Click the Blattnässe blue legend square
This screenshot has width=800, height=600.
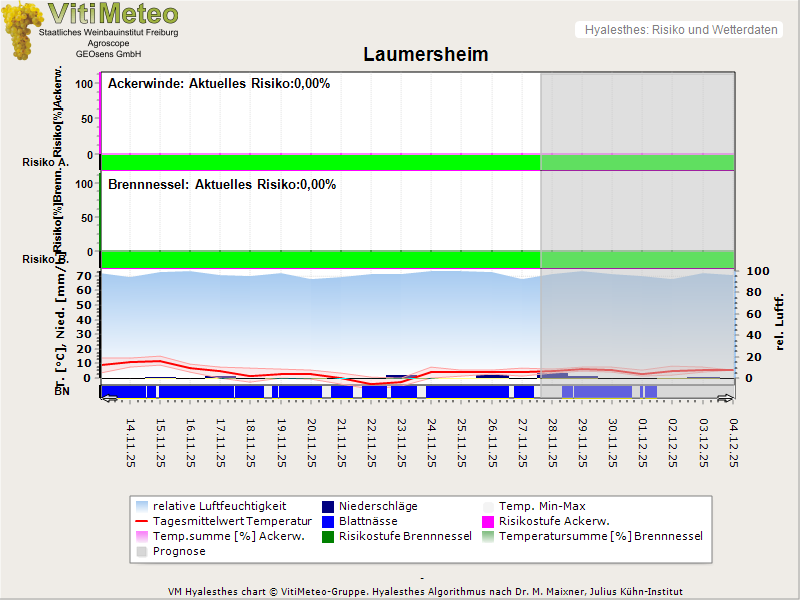point(330,521)
